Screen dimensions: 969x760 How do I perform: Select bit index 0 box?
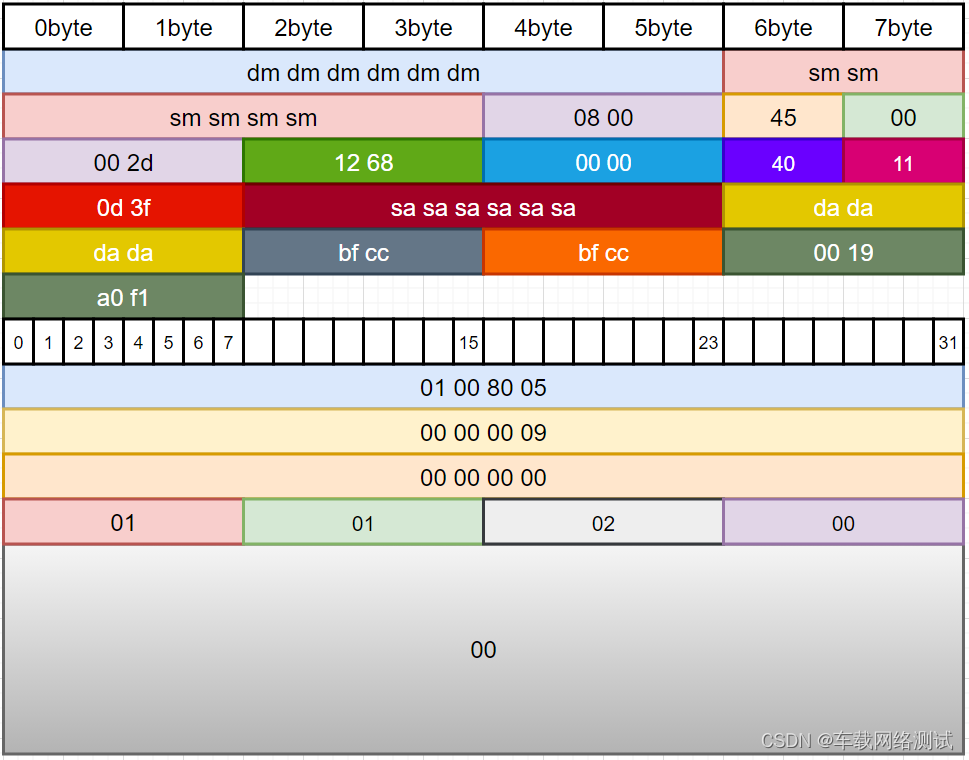(x=19, y=342)
